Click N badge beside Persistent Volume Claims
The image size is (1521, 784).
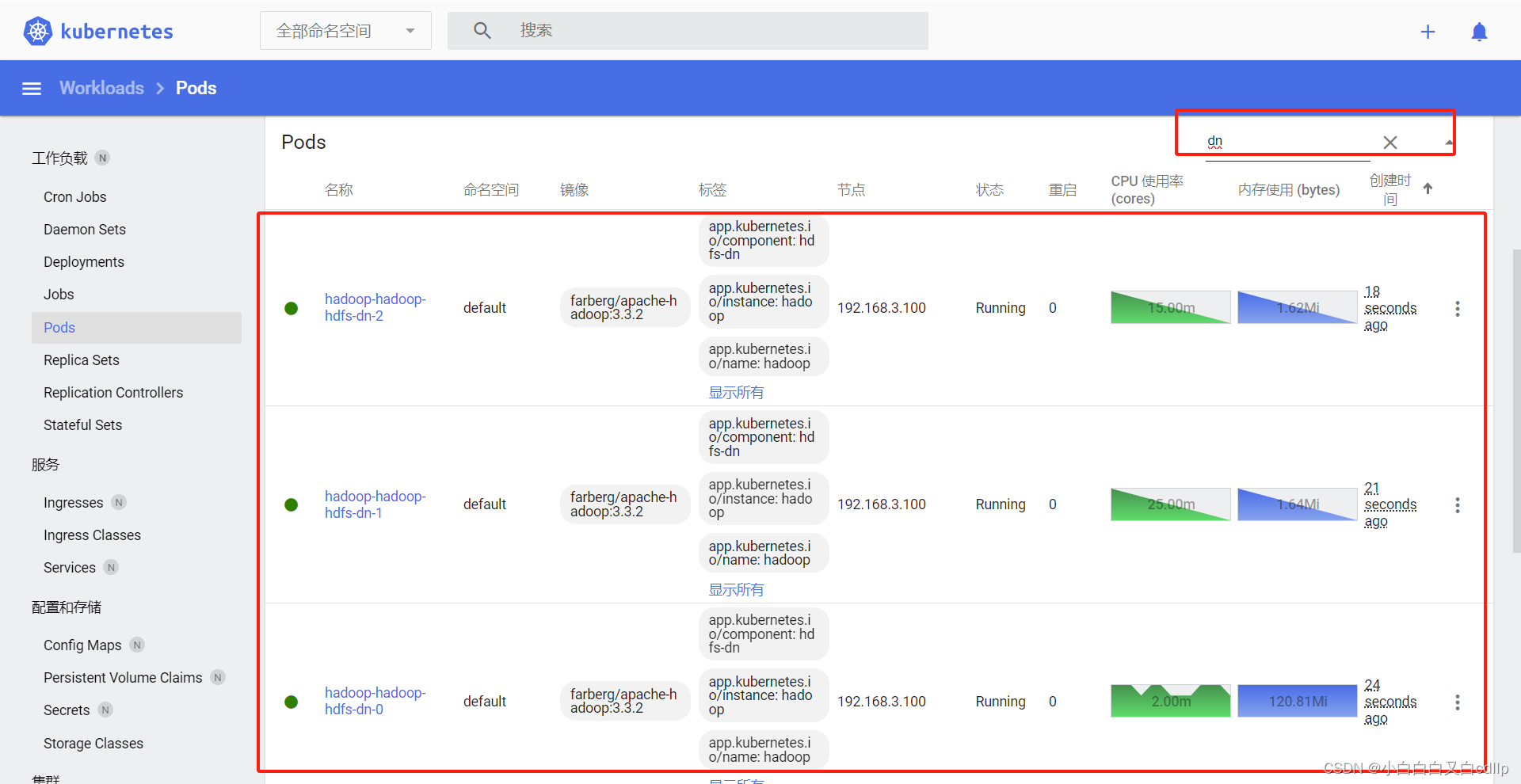[x=218, y=677]
